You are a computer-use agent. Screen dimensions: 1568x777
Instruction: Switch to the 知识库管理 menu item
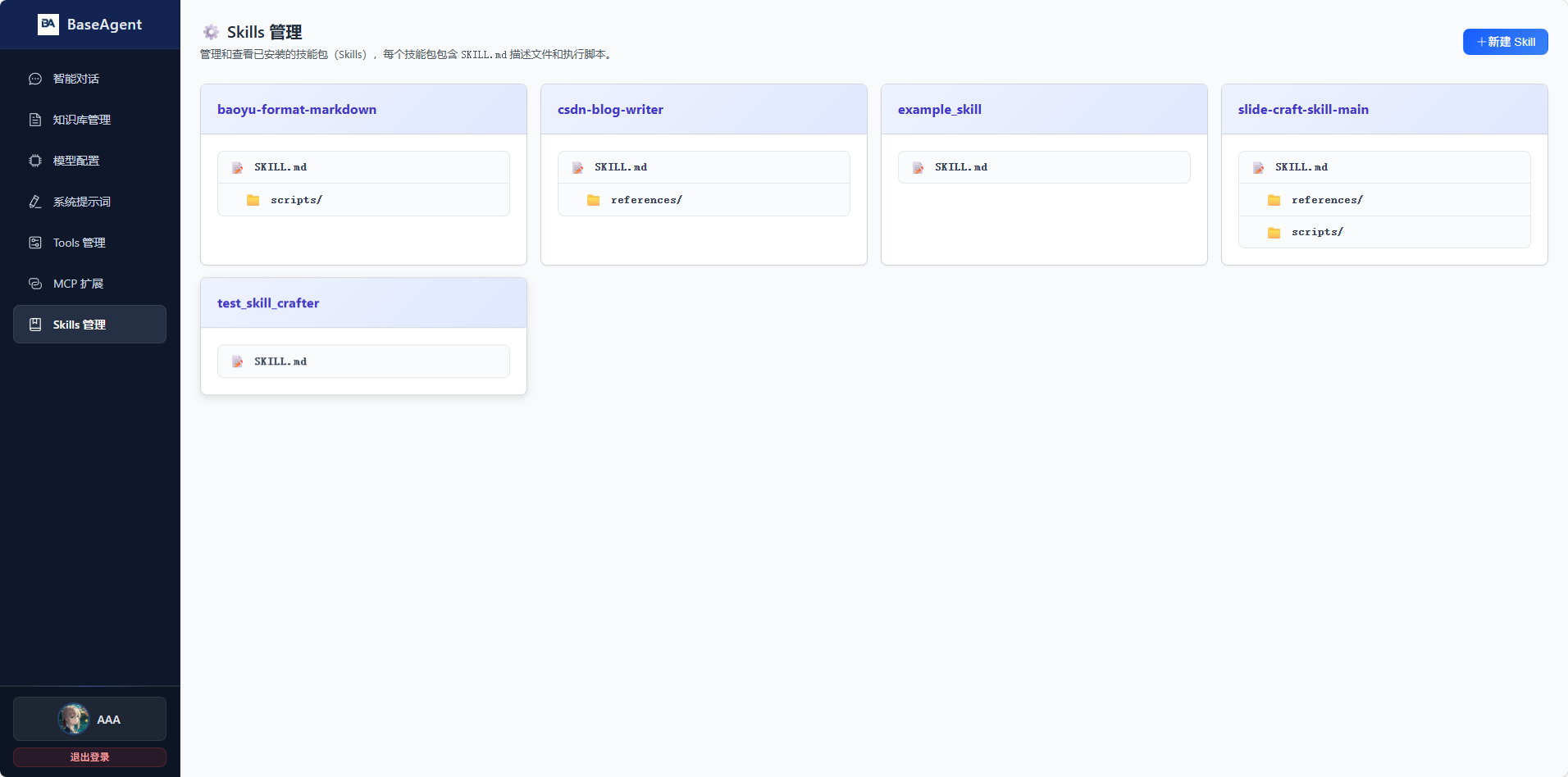pyautogui.click(x=89, y=120)
